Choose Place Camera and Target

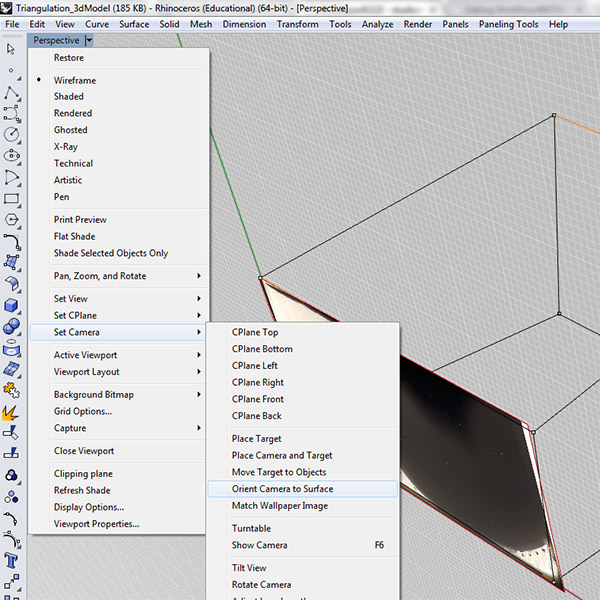282,455
